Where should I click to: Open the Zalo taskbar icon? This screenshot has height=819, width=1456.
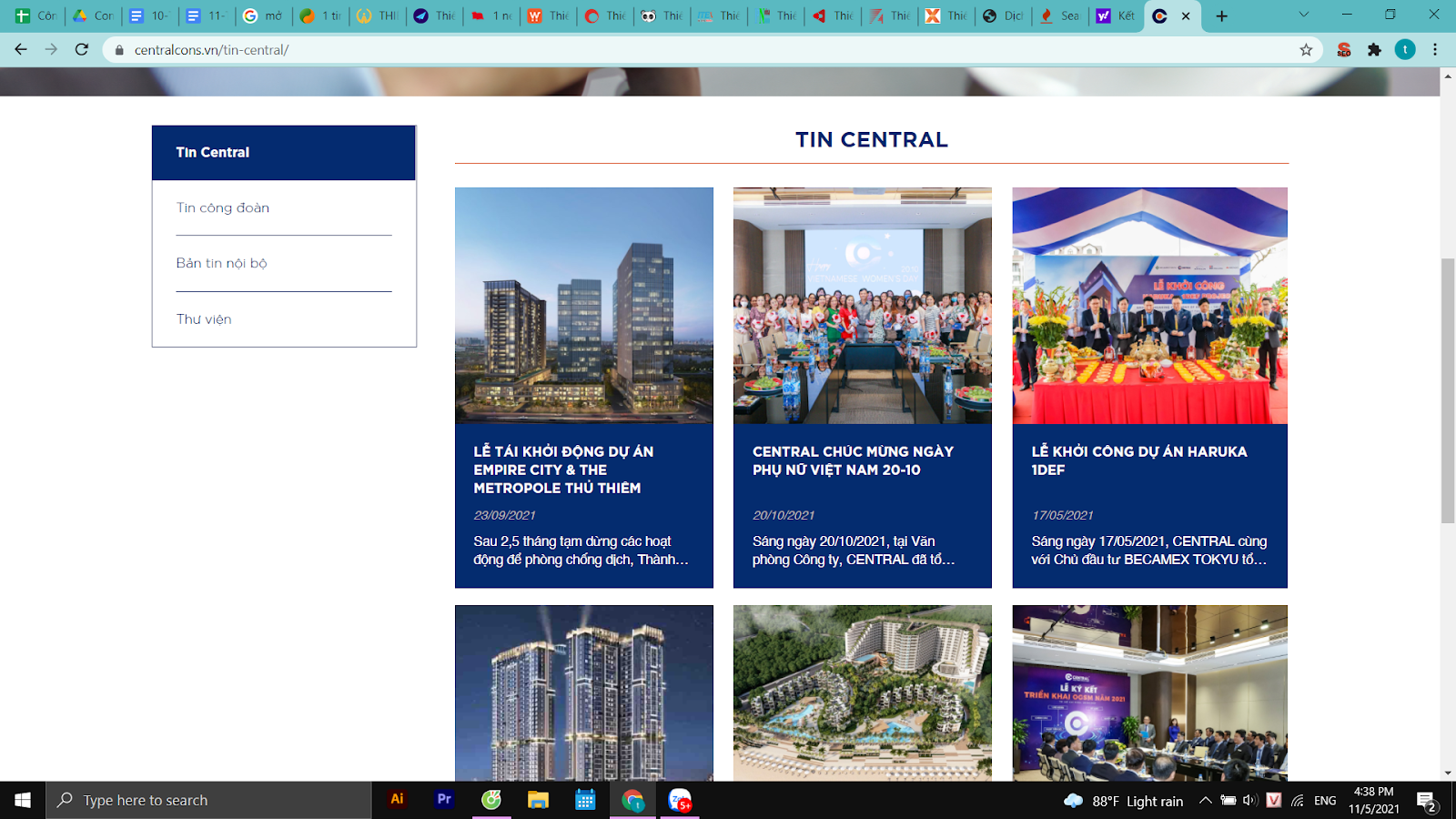pos(680,800)
